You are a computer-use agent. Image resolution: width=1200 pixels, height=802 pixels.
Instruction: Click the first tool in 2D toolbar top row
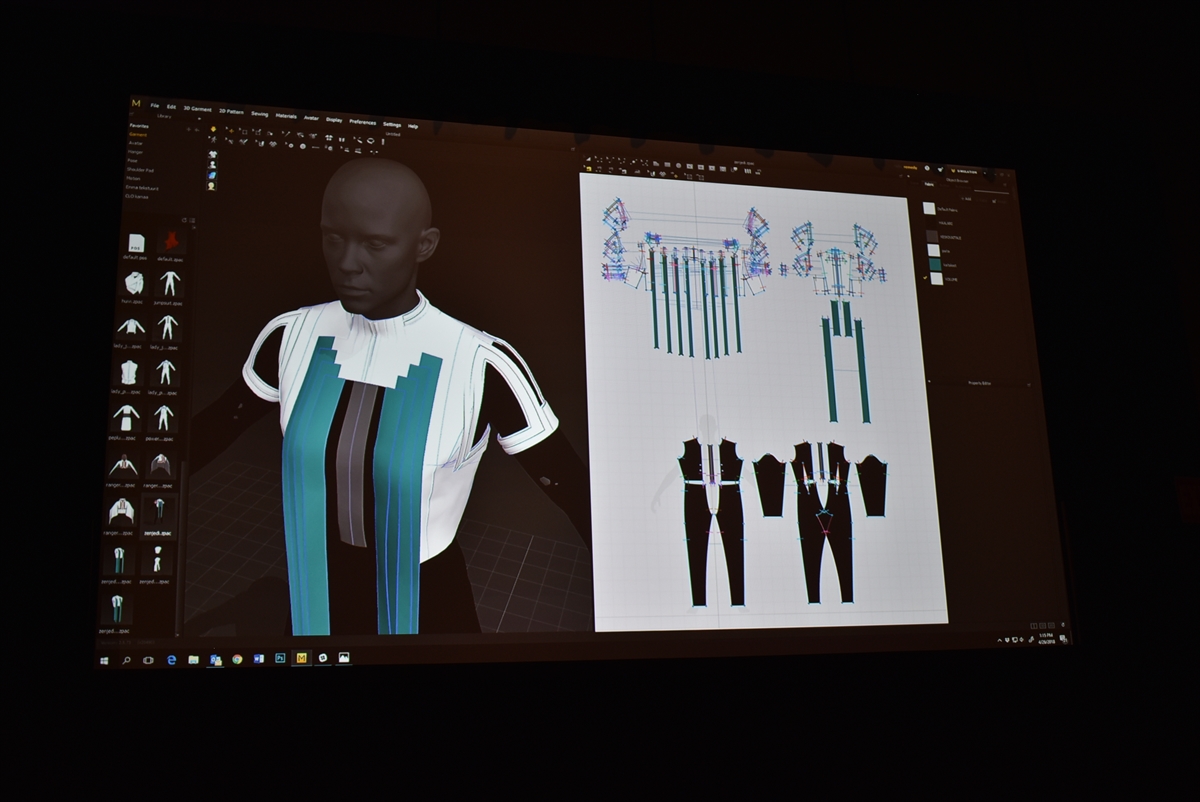click(589, 159)
